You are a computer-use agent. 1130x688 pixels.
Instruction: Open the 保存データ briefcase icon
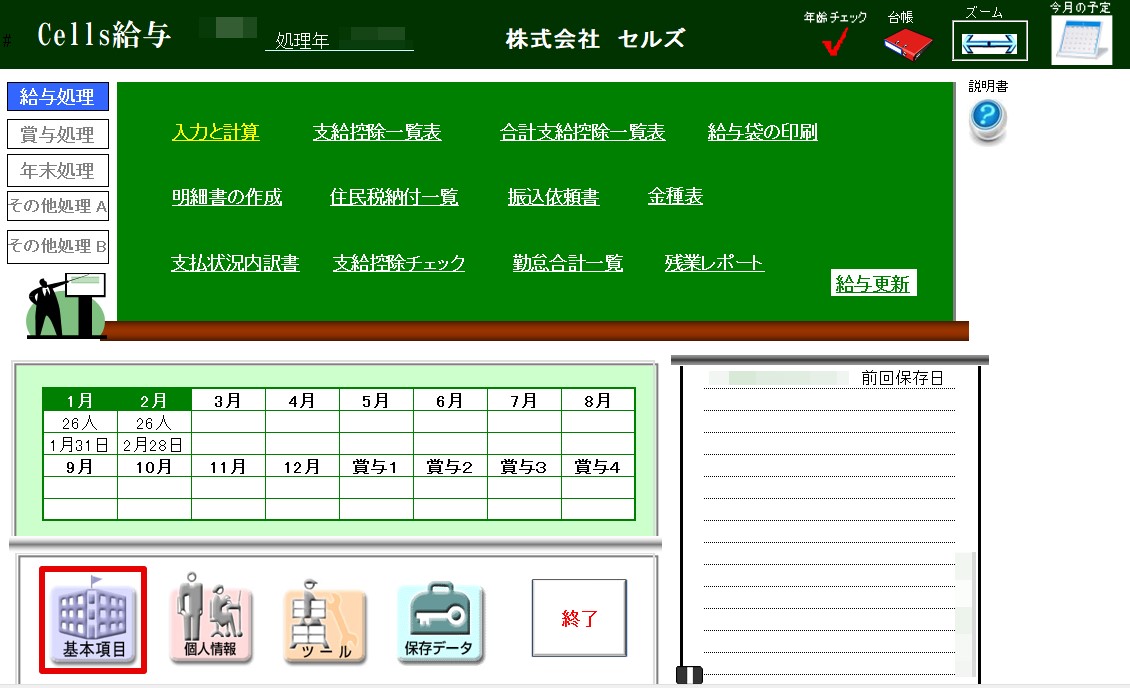point(440,622)
